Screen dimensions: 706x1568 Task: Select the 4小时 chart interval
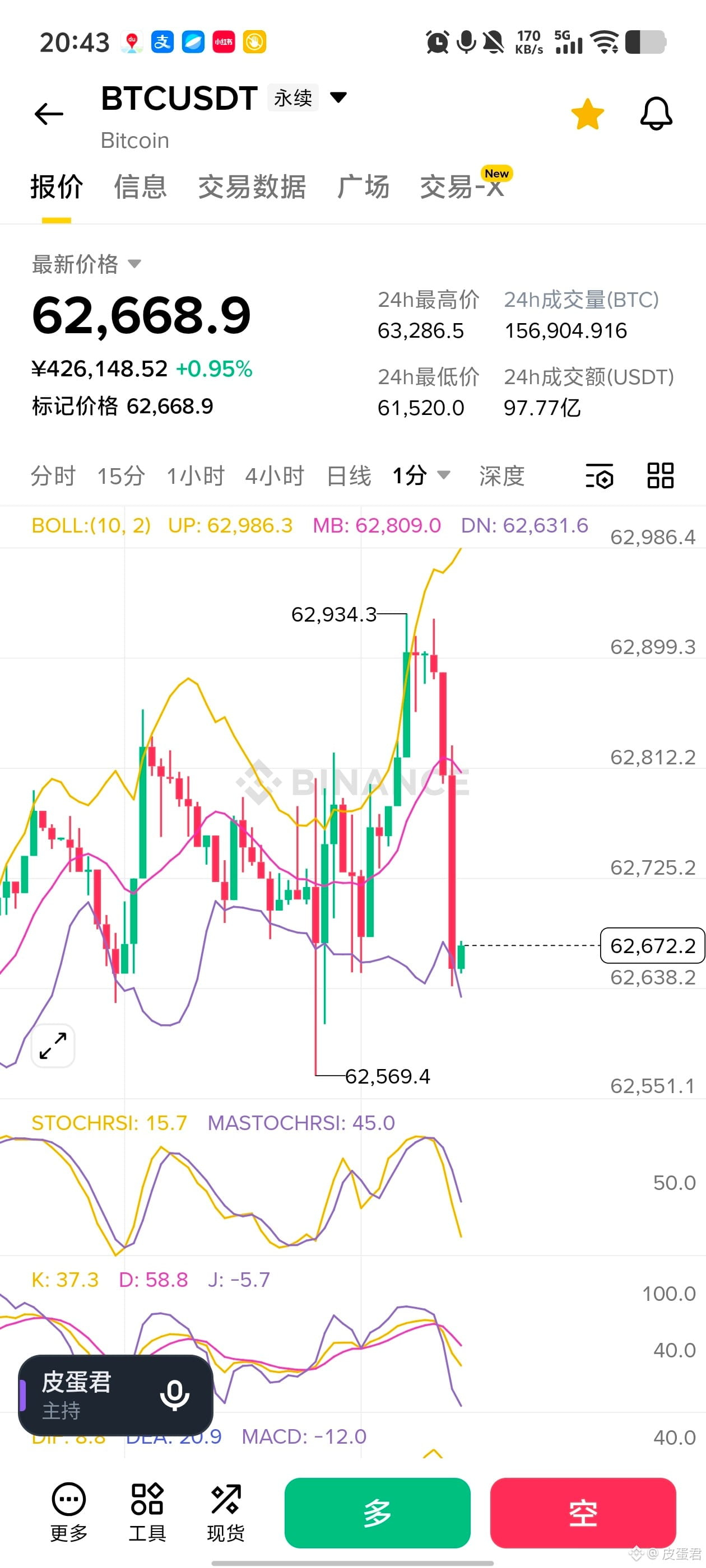tap(275, 476)
